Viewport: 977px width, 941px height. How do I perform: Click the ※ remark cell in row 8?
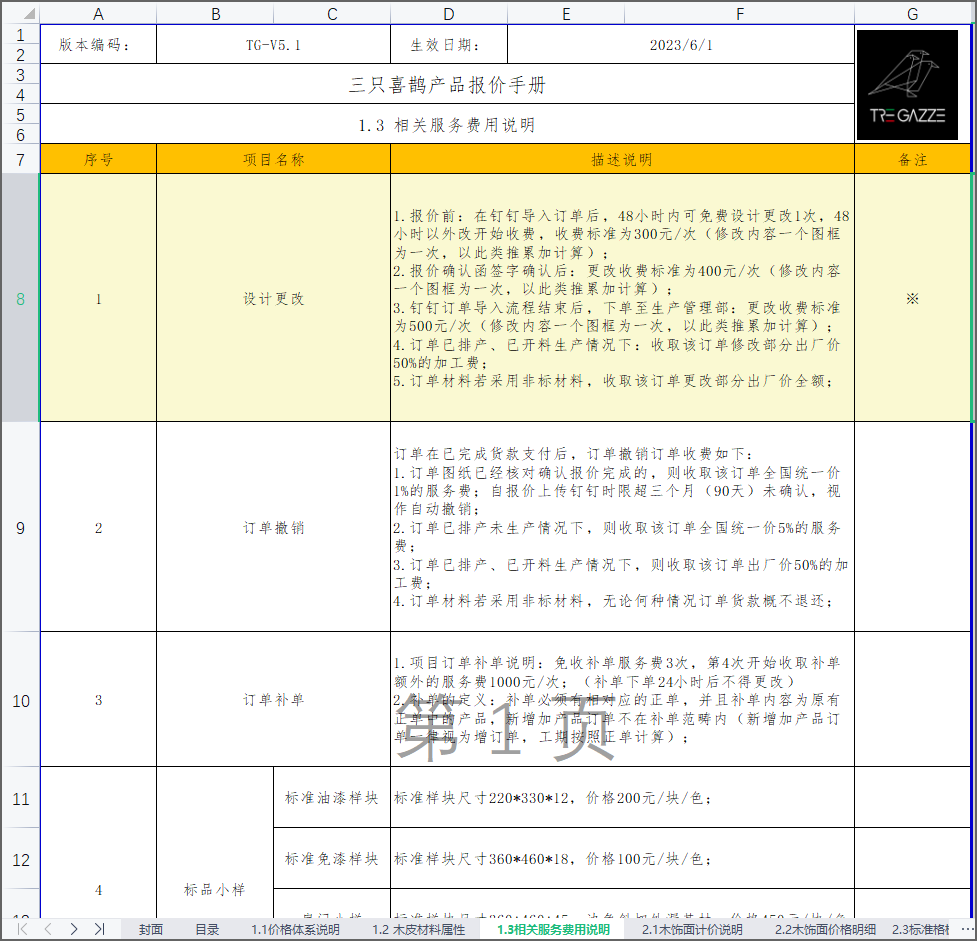(912, 298)
